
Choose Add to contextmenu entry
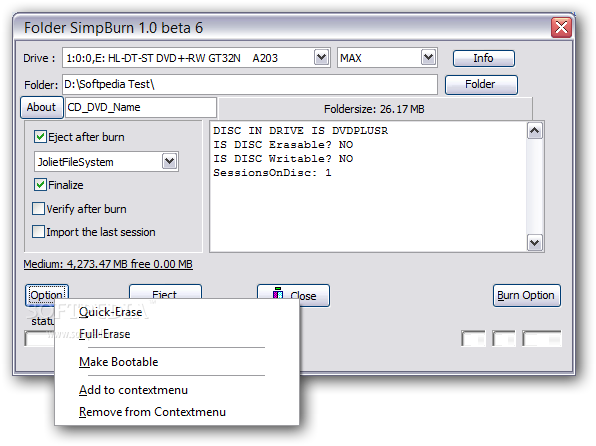[x=177, y=390]
